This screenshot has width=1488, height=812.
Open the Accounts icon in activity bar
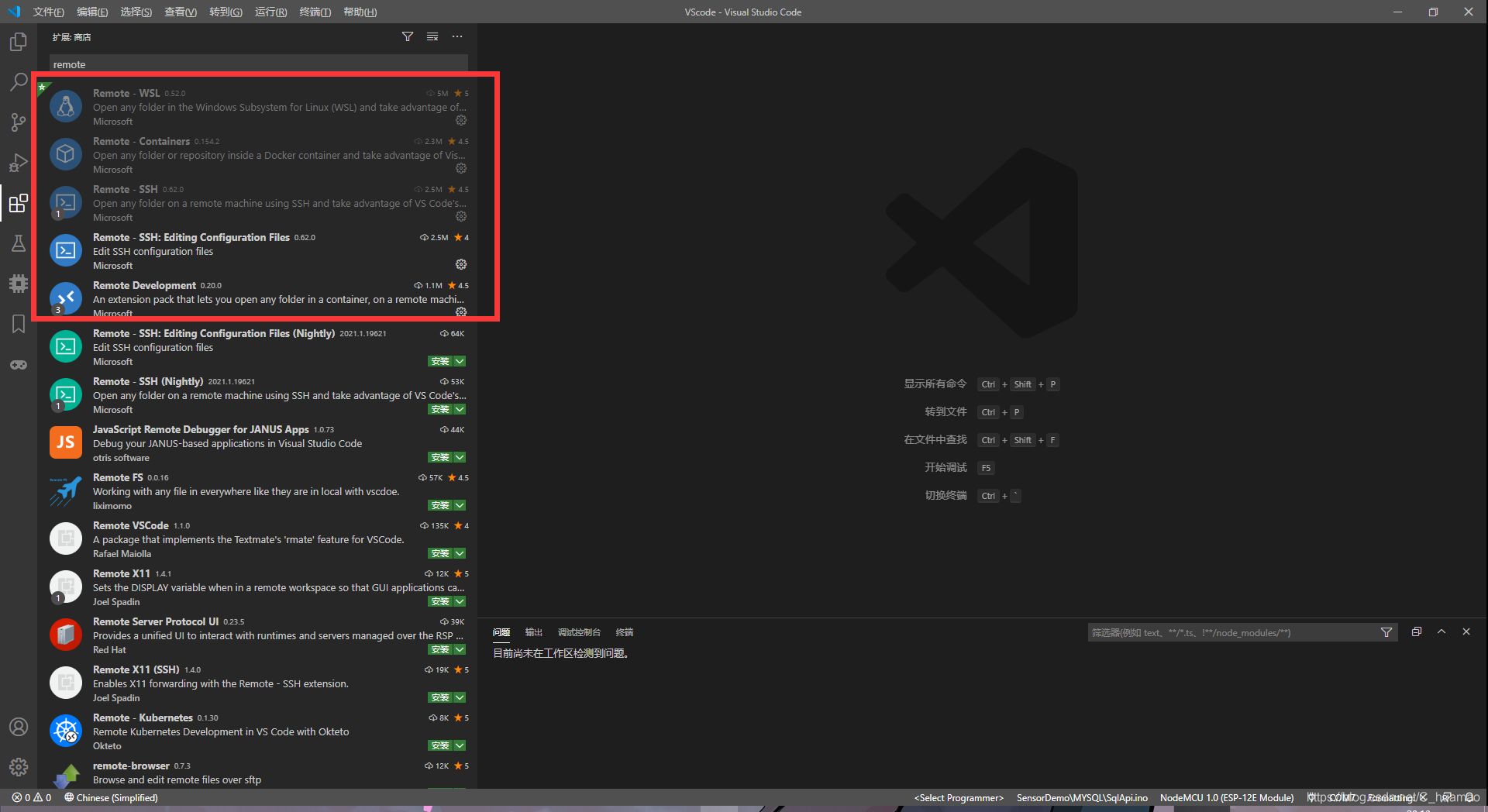pyautogui.click(x=19, y=727)
